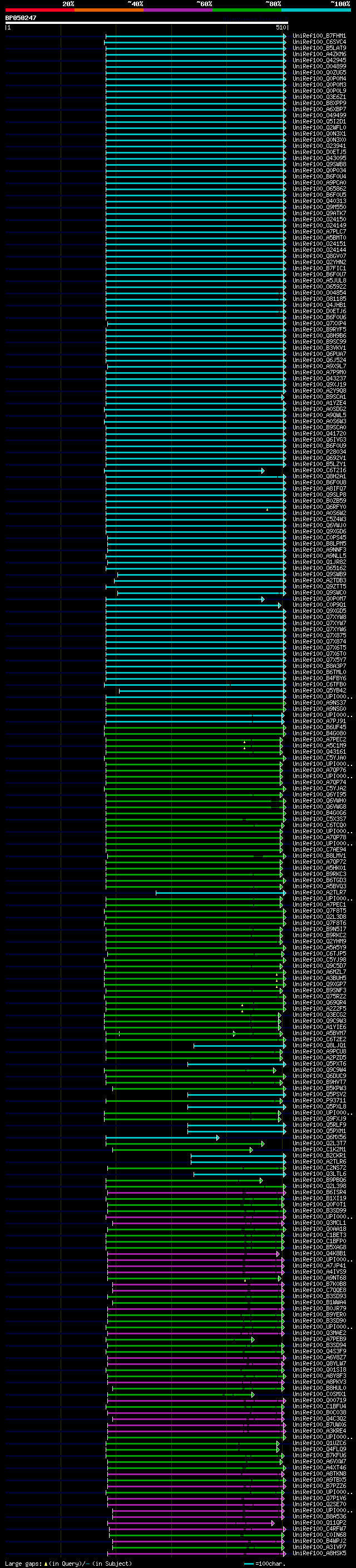Open hit UniRef100_B5LAT9
This screenshot has height=1568, width=356.
[x=319, y=49]
